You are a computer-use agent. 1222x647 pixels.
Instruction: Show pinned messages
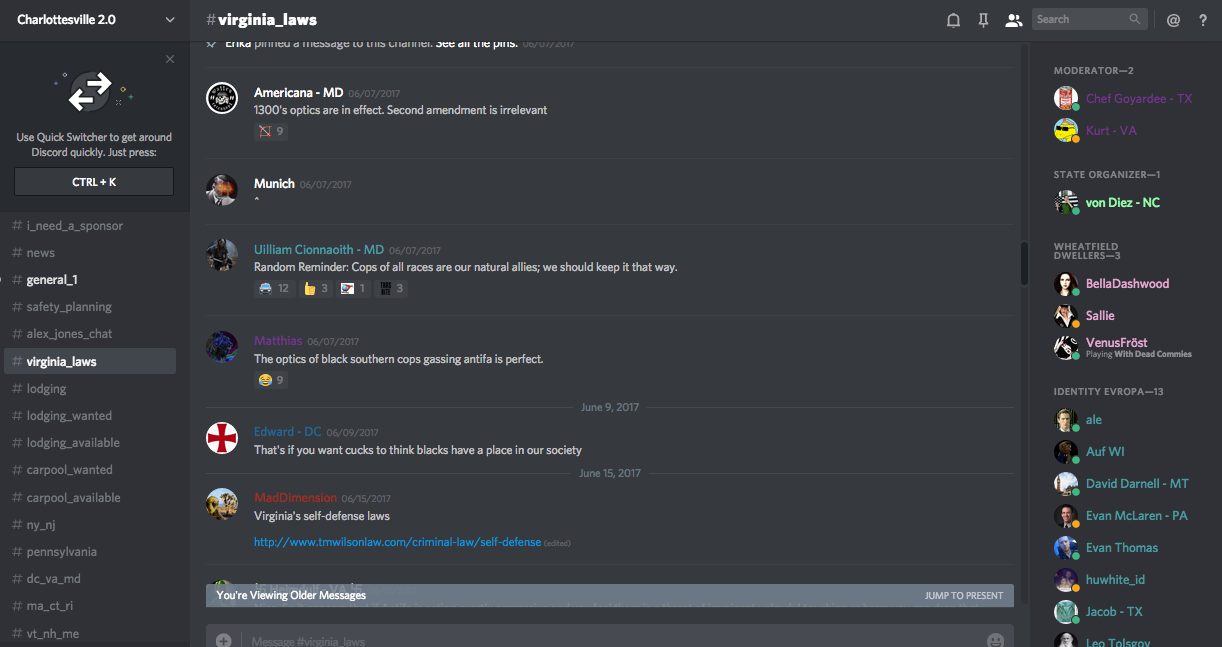coord(983,20)
